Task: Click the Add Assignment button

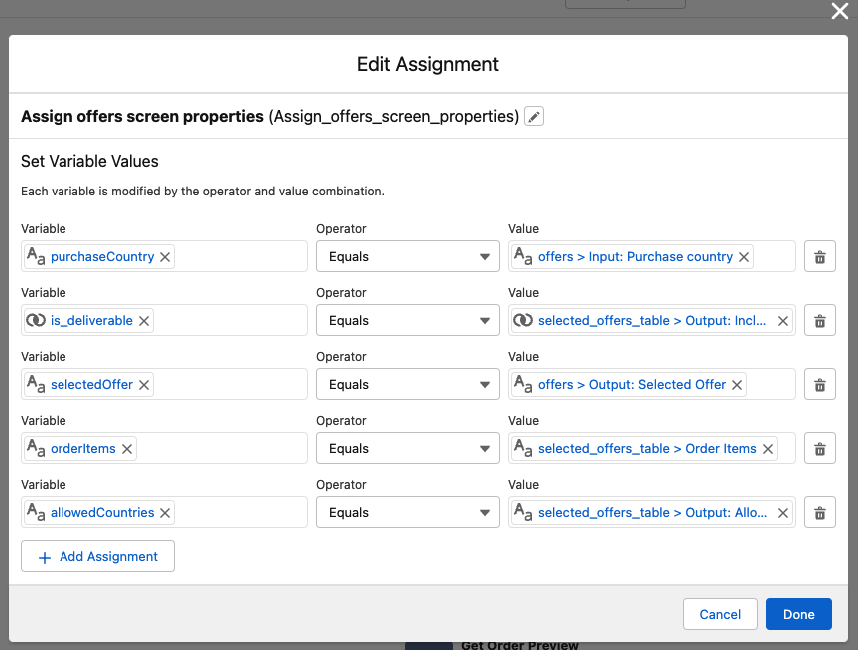Action: pos(98,557)
